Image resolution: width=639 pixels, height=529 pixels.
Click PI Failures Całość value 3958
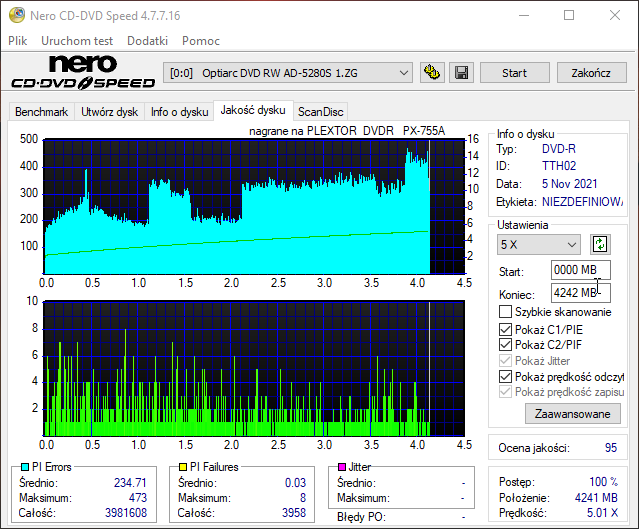click(294, 513)
